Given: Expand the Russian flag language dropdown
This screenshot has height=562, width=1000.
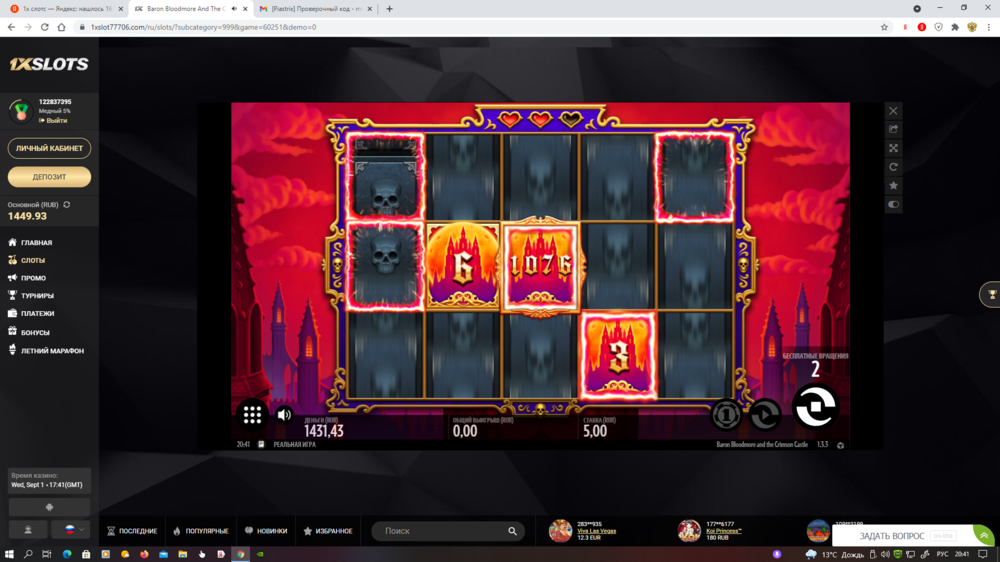Looking at the screenshot, I should [x=73, y=529].
